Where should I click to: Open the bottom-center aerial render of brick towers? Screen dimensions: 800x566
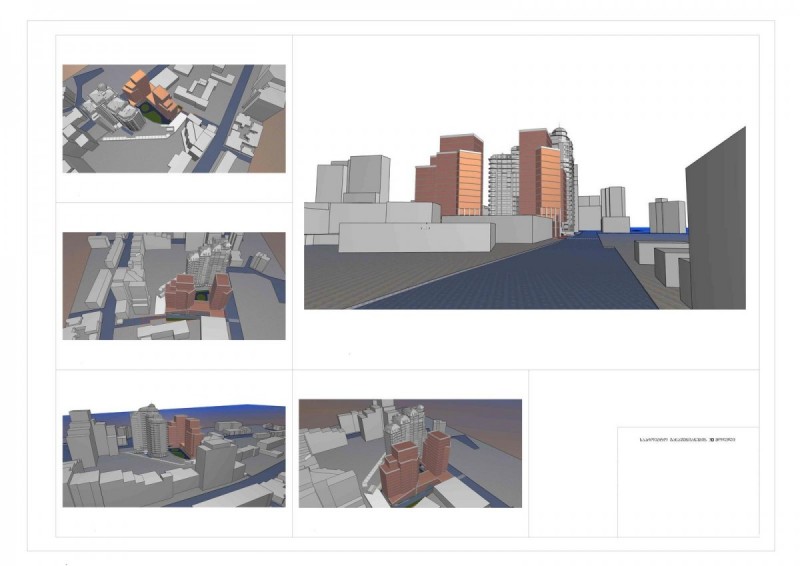410,453
